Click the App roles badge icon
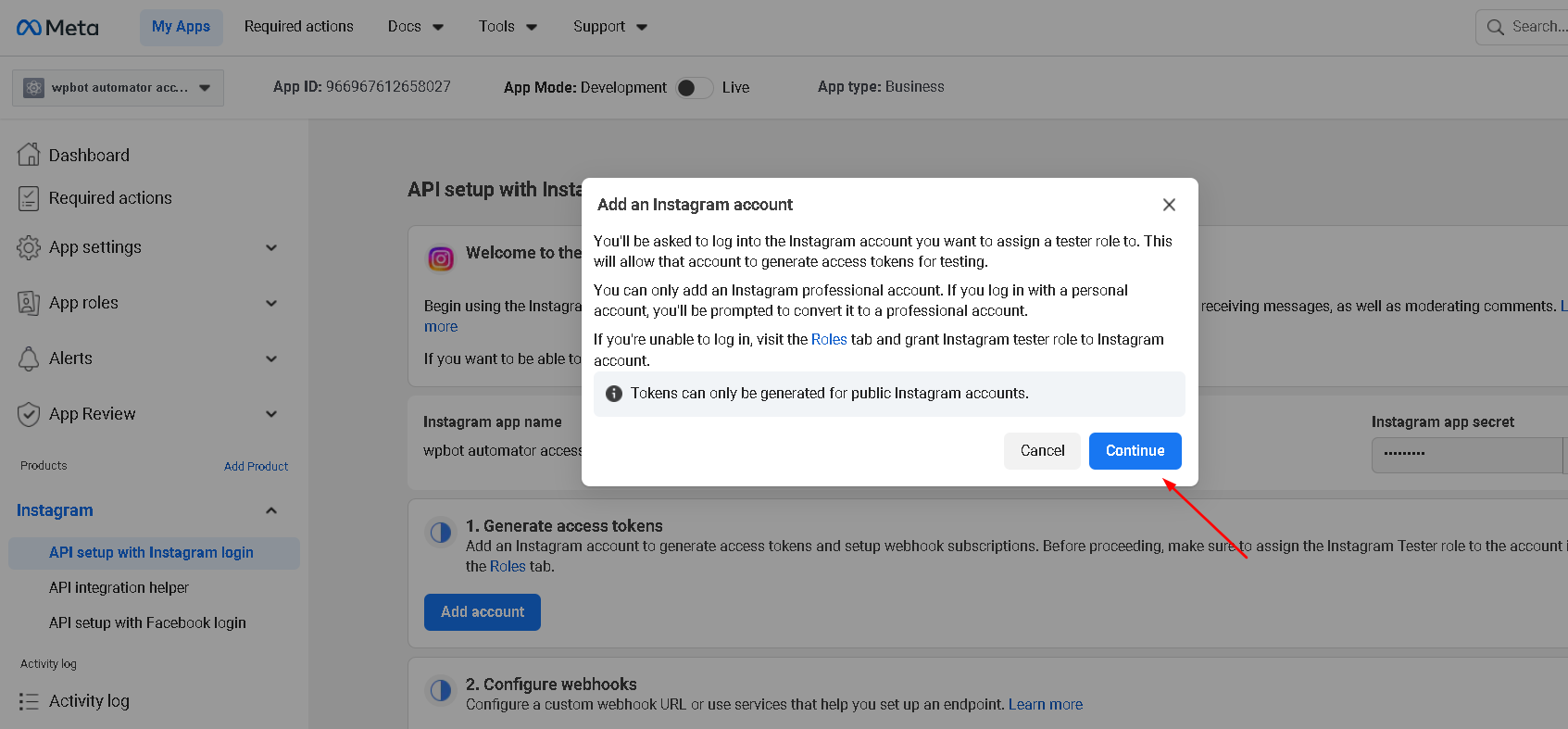The width and height of the screenshot is (1568, 729). 29,303
